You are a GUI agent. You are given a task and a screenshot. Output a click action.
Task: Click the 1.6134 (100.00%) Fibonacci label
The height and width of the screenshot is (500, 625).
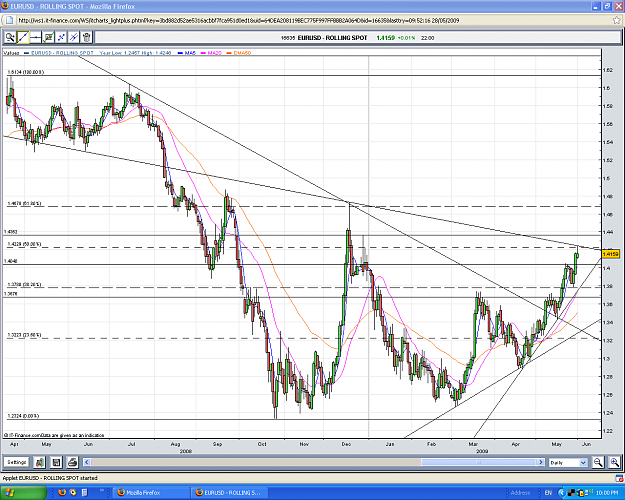point(26,72)
